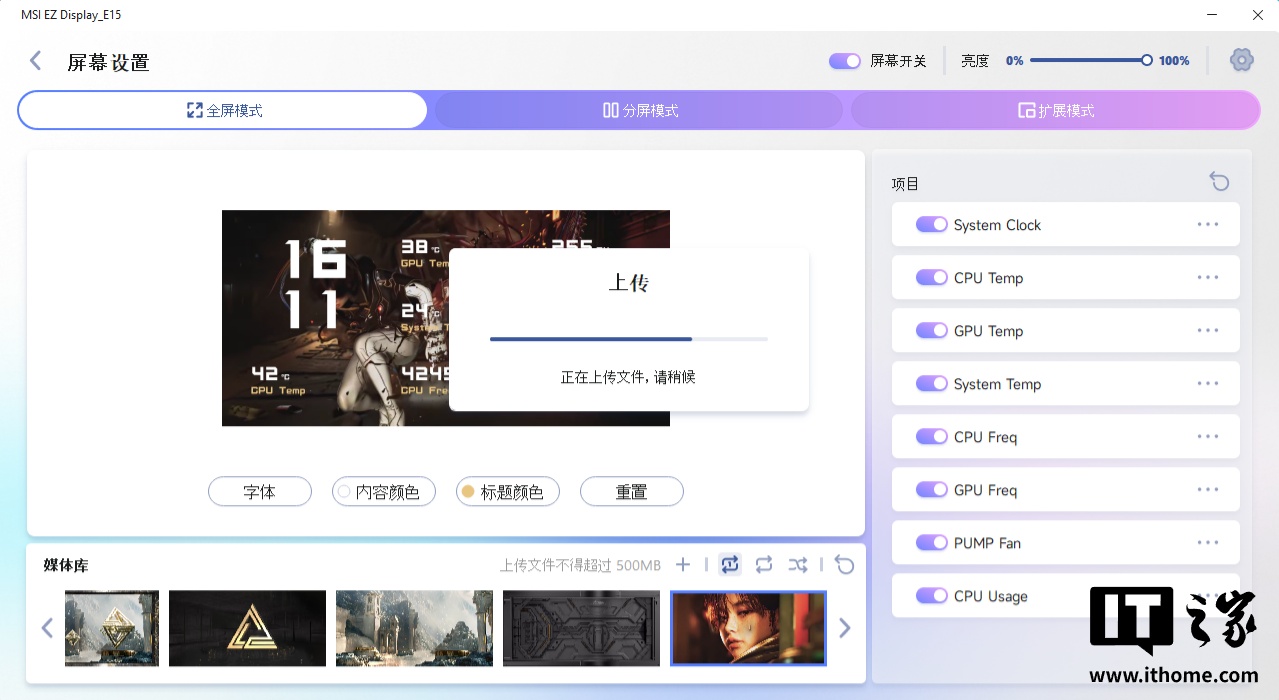The width and height of the screenshot is (1279, 700).
Task: Switch to the 分屏模式 split-screen tab
Action: pyautogui.click(x=640, y=110)
